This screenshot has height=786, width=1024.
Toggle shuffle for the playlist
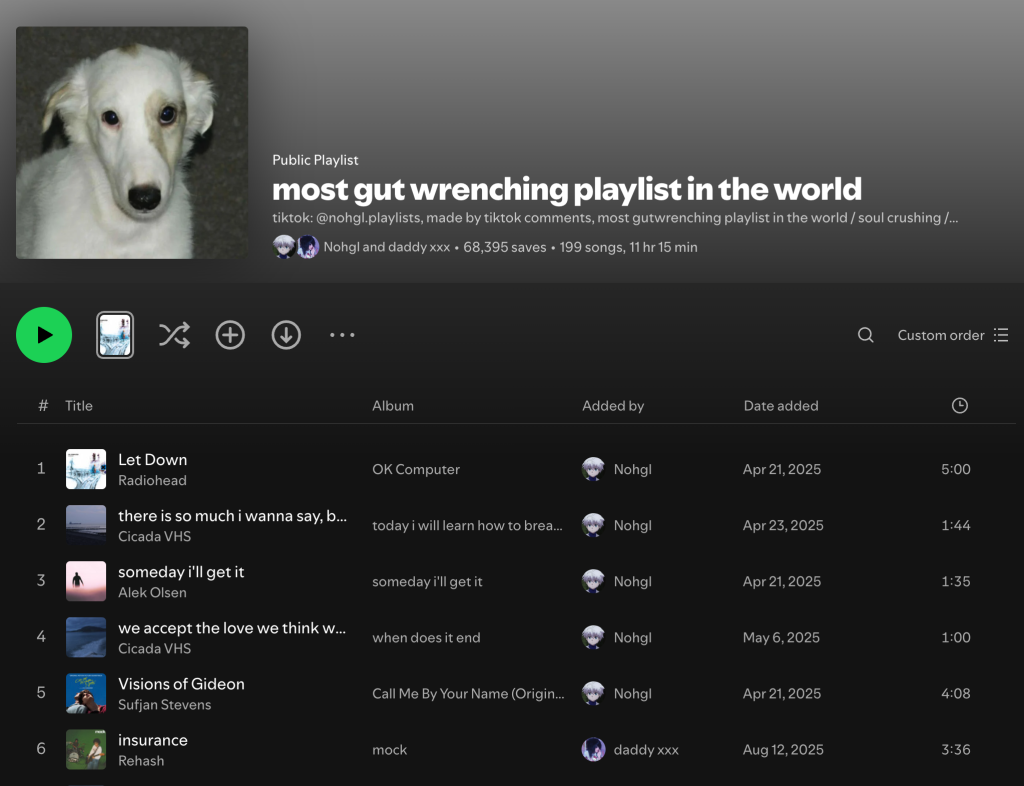174,335
